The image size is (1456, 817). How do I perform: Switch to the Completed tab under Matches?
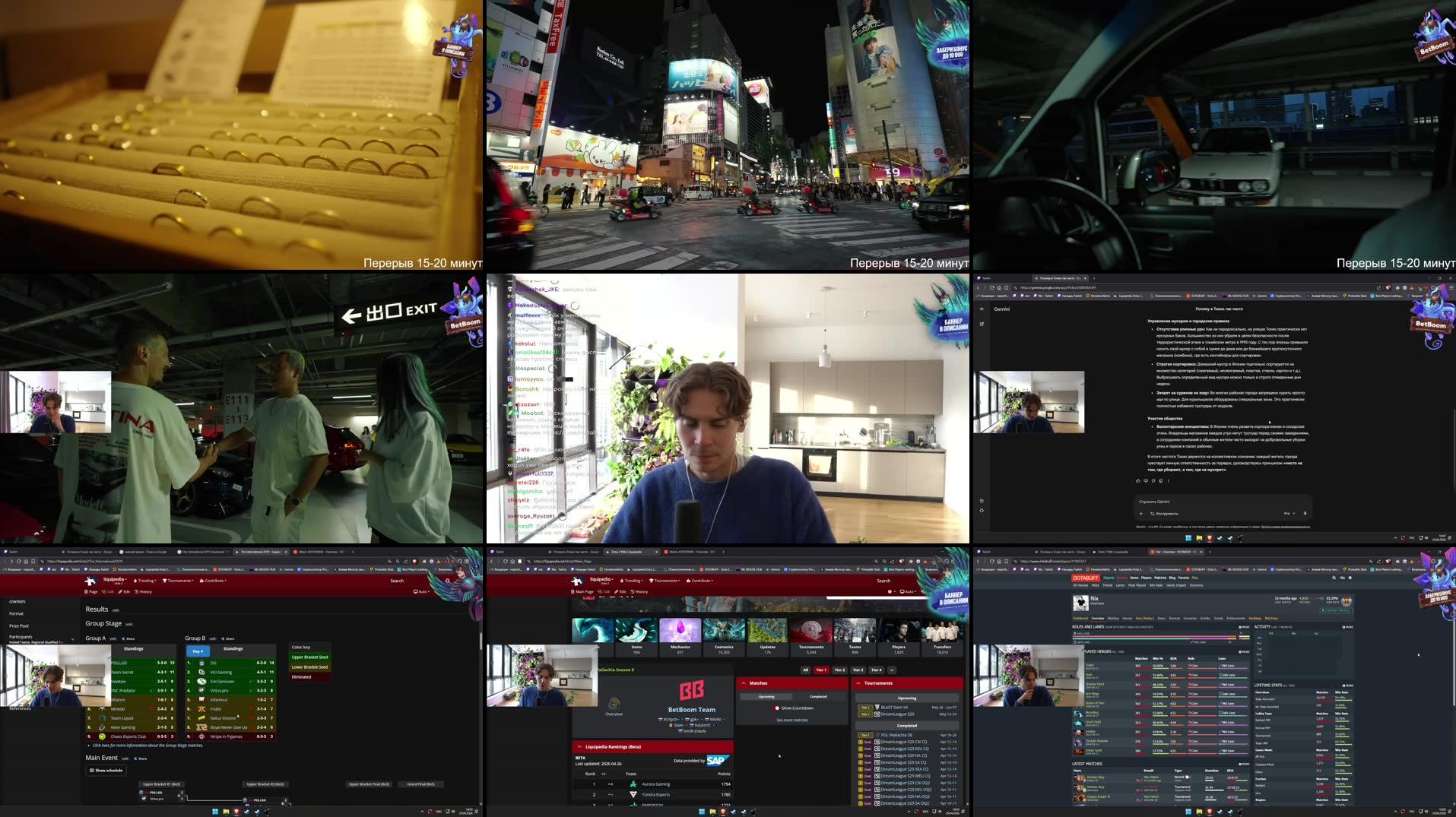(818, 696)
